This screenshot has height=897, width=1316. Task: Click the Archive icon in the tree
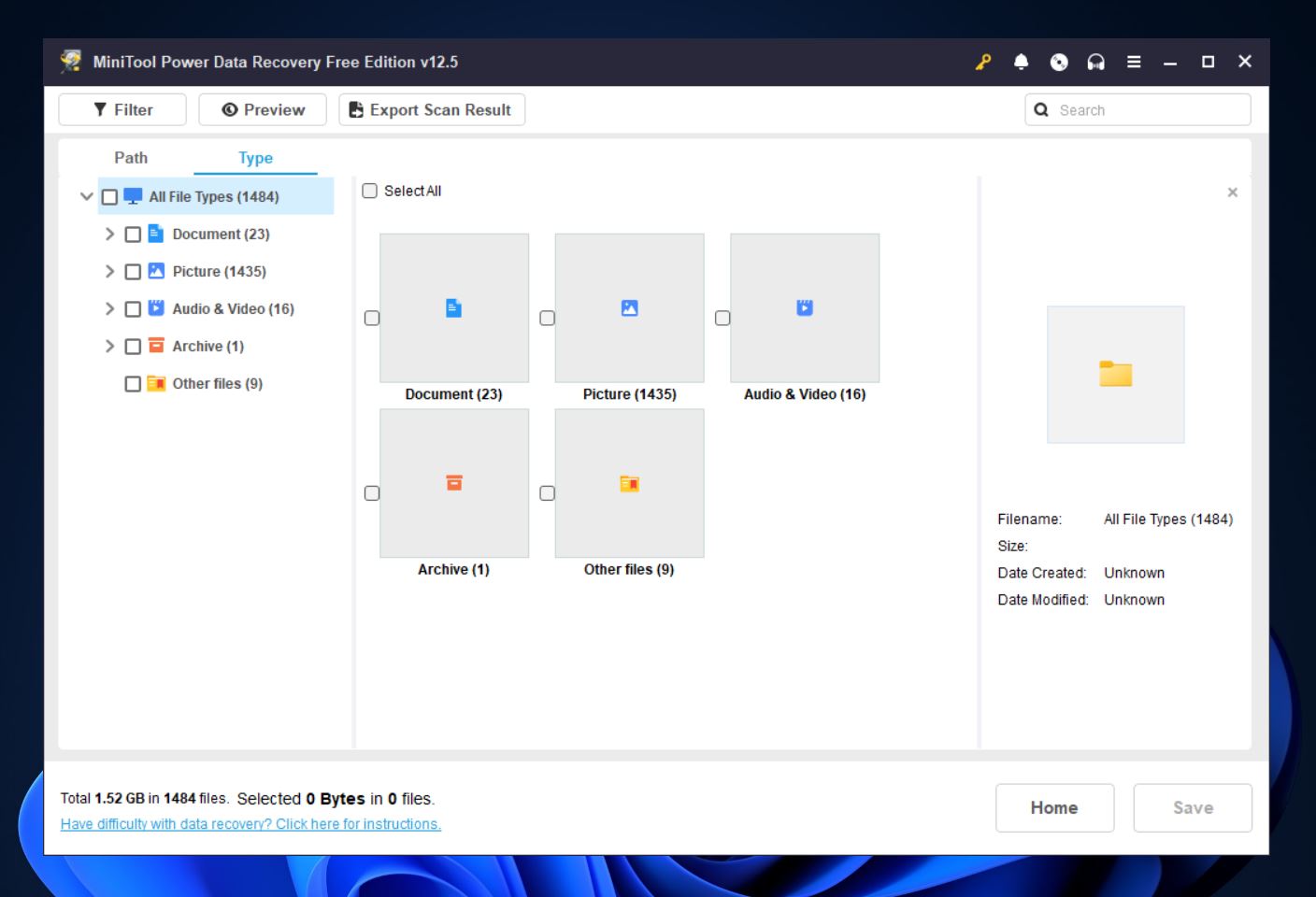[x=156, y=346]
